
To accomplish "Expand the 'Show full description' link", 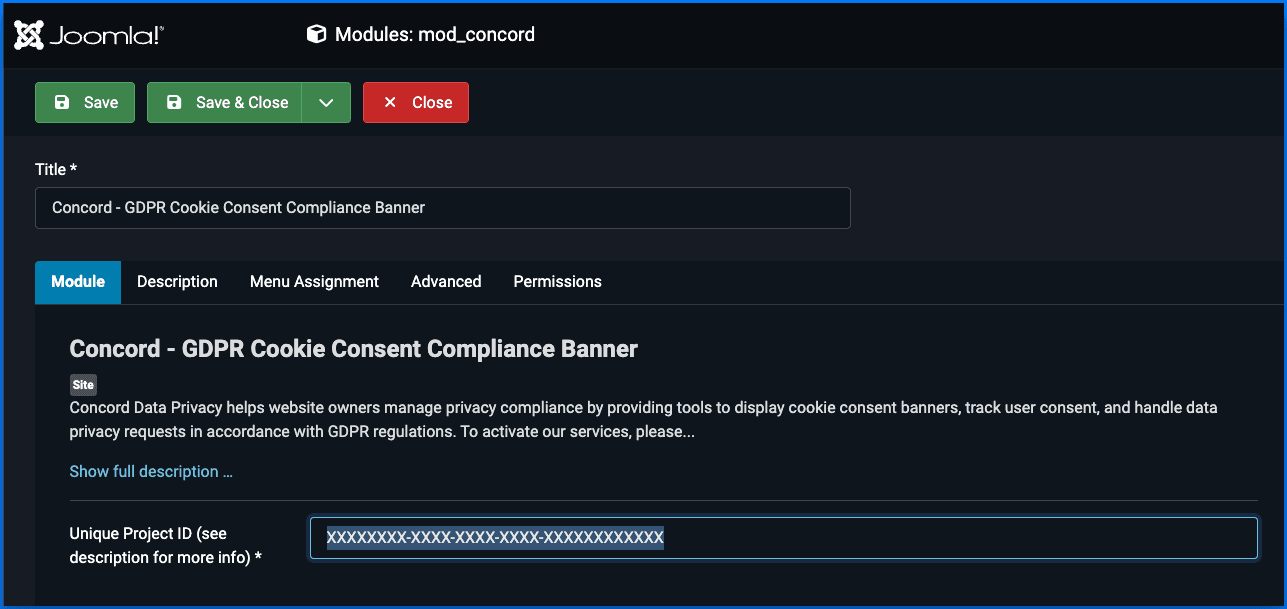I will point(151,471).
